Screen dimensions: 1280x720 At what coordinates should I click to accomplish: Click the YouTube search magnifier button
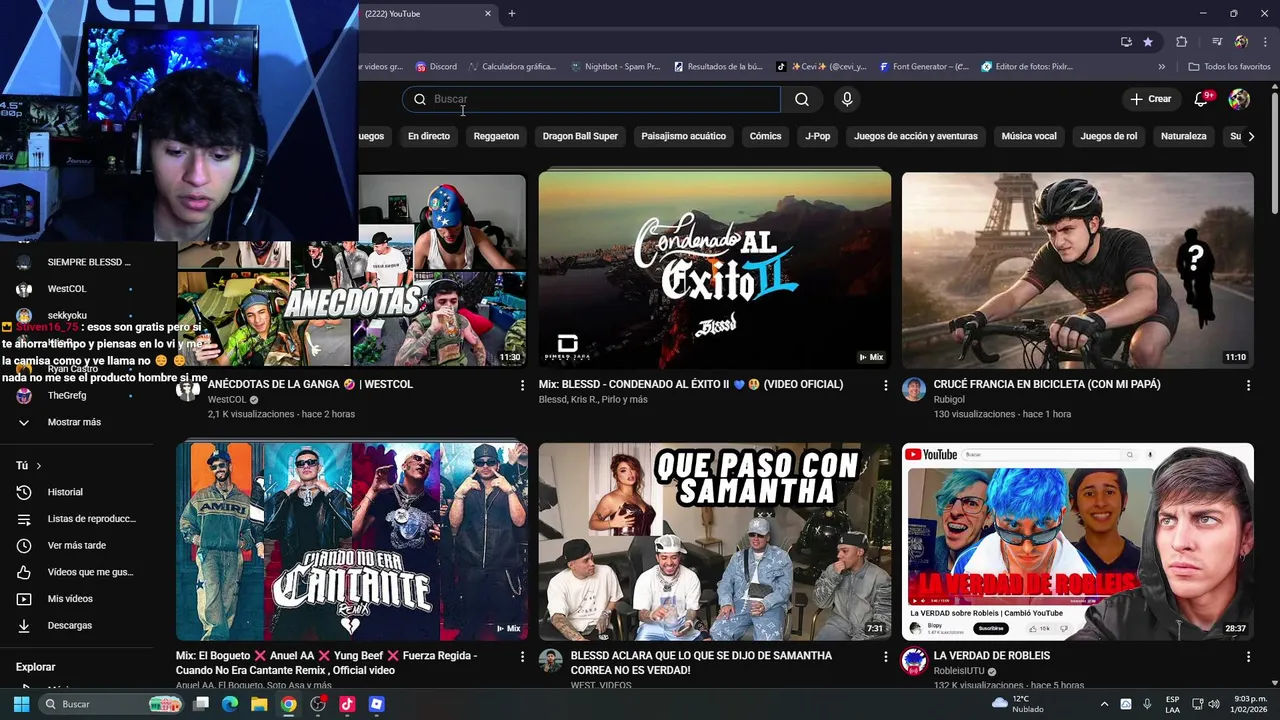tap(802, 99)
